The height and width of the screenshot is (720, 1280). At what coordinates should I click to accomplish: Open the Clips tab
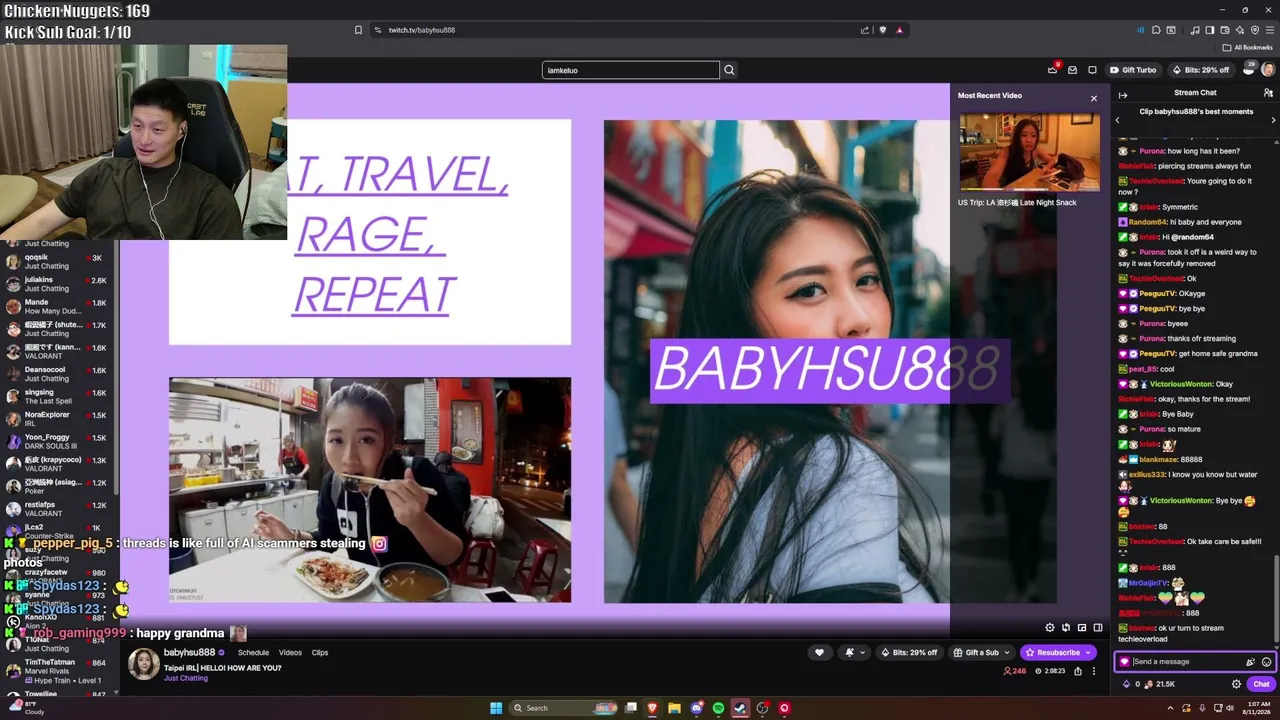pos(320,653)
